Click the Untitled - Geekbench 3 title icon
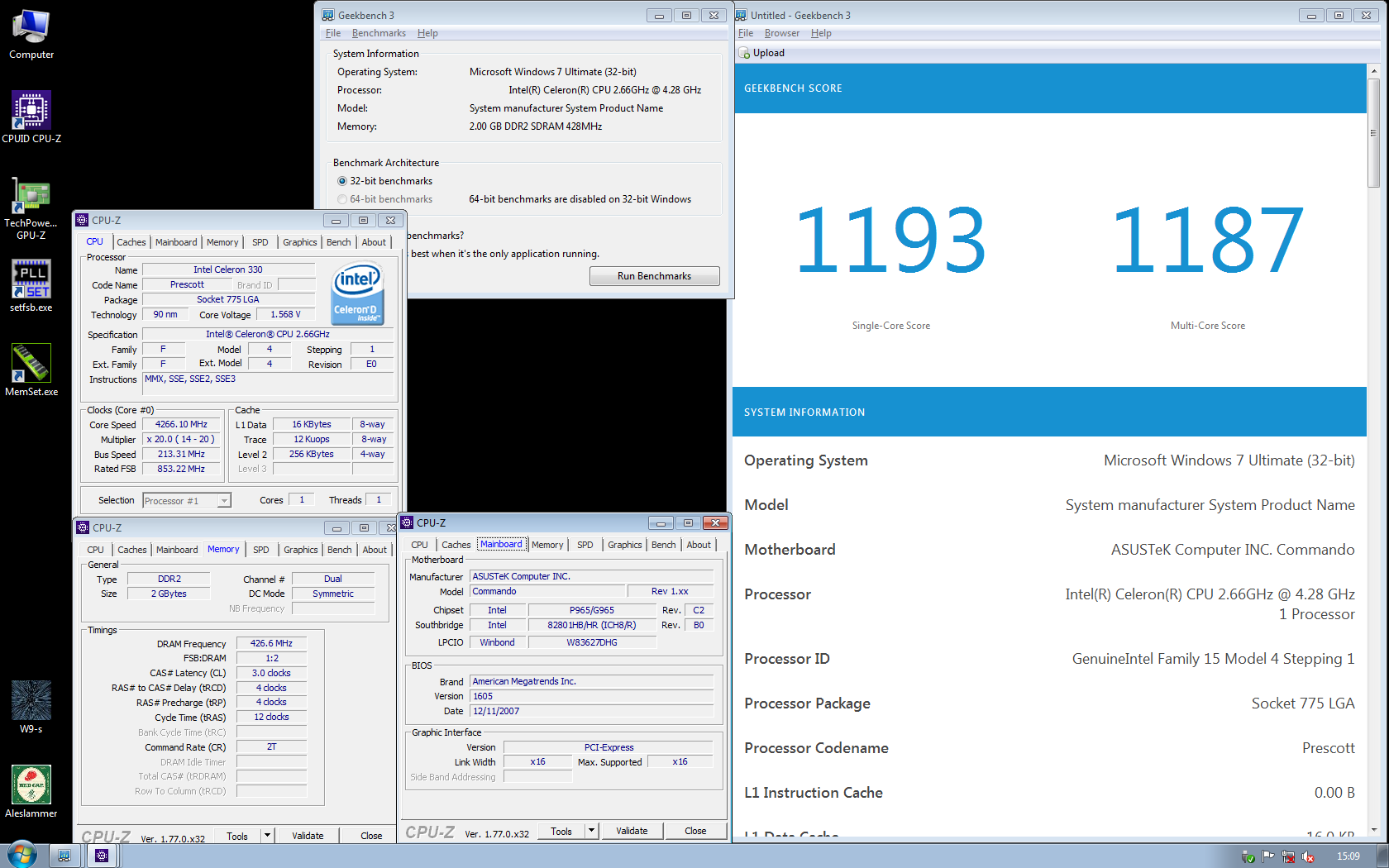The height and width of the screenshot is (868, 1389). [x=741, y=15]
